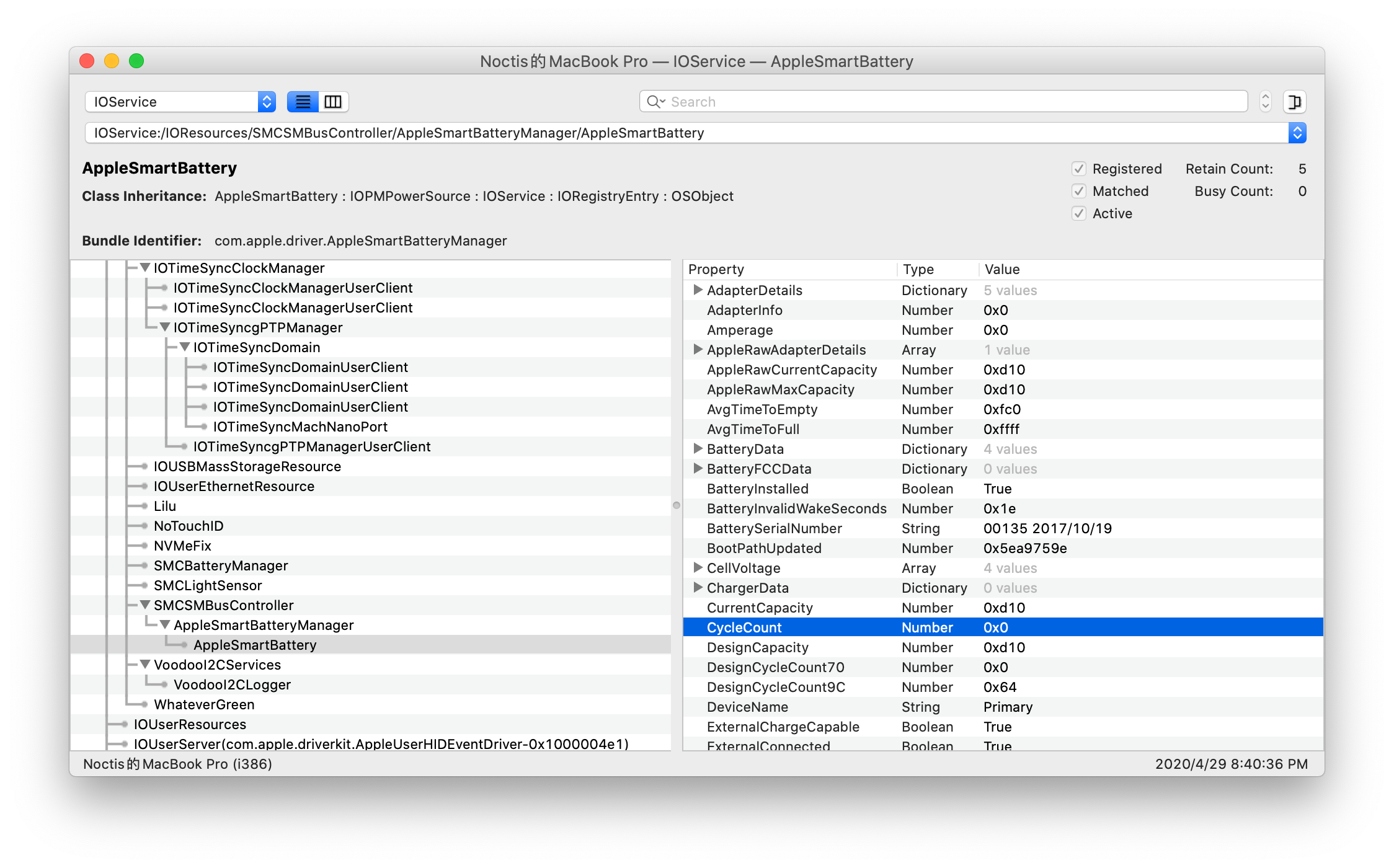Expand the BatteryData dictionary
Screen dimensions: 1394x868
pyautogui.click(x=697, y=449)
